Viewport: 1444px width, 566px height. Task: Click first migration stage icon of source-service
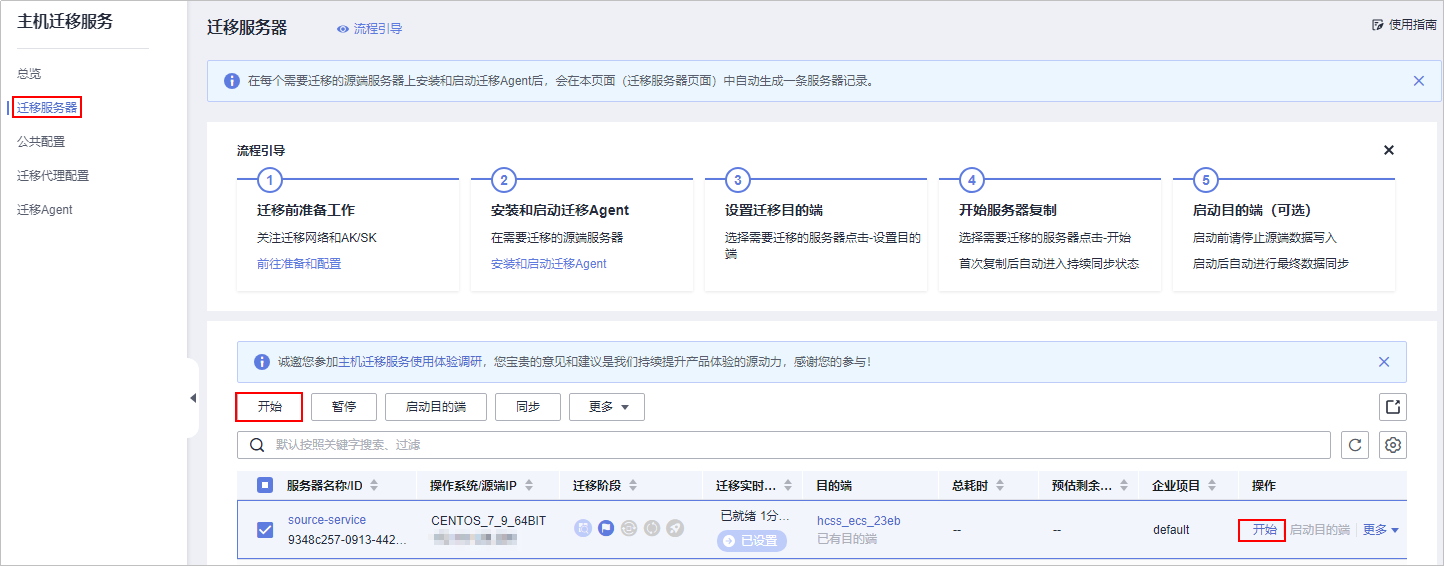pos(582,528)
